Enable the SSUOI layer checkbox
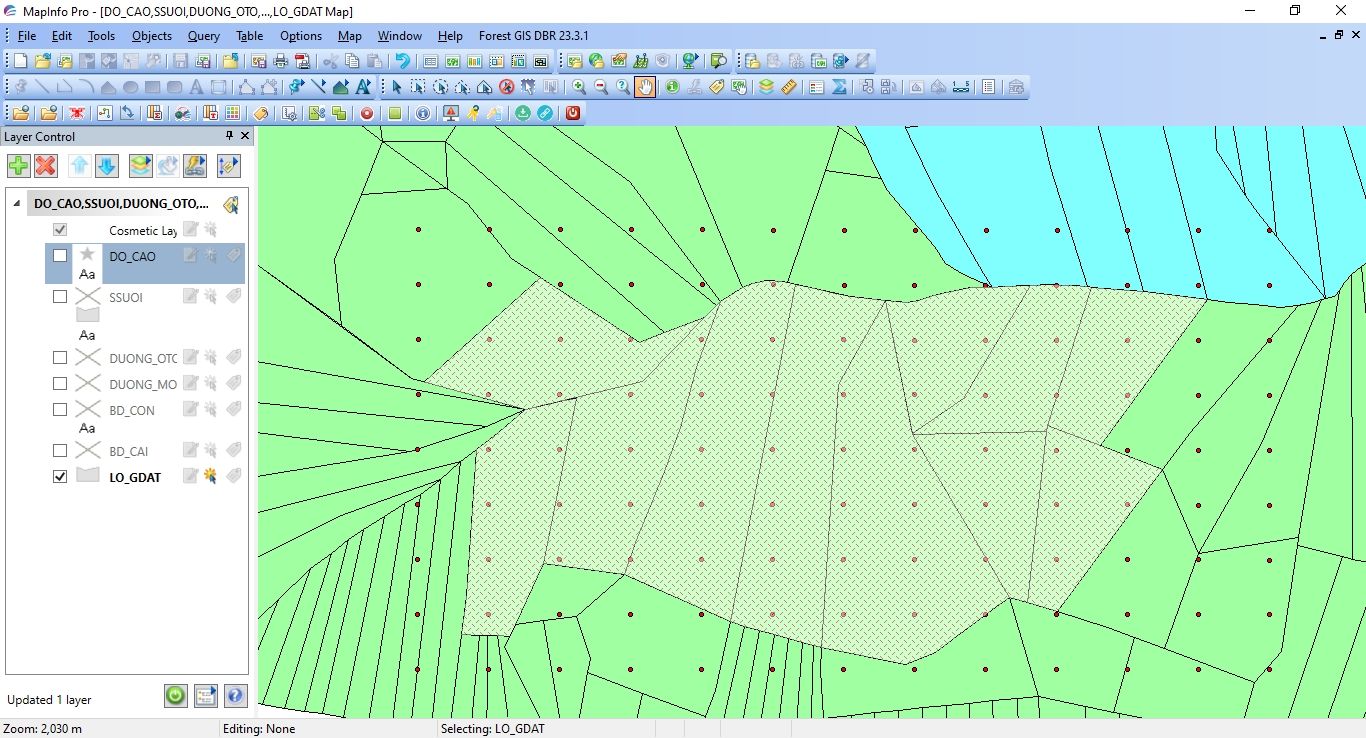 pos(60,297)
